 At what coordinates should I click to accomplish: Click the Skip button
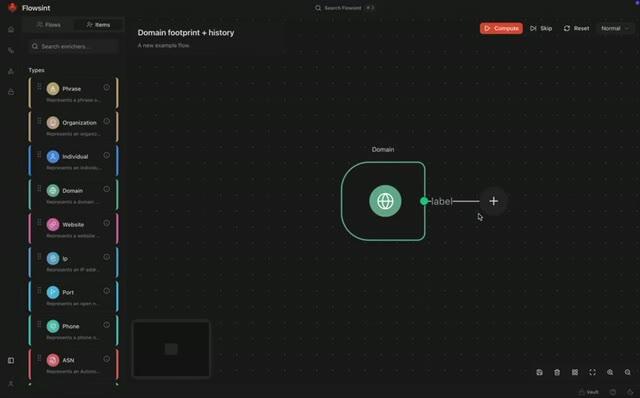click(x=541, y=28)
